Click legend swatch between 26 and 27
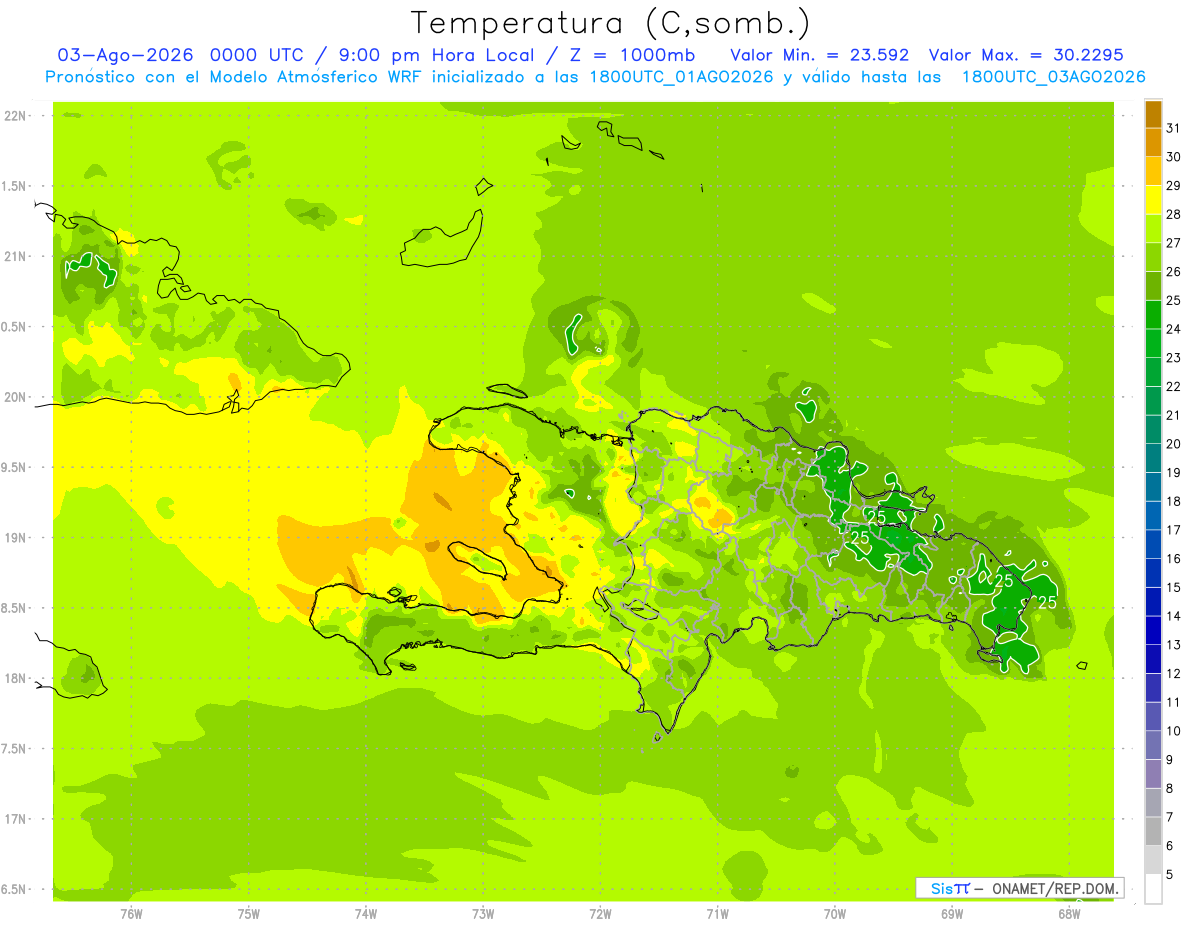This screenshot has width=1200, height=927. [1153, 258]
